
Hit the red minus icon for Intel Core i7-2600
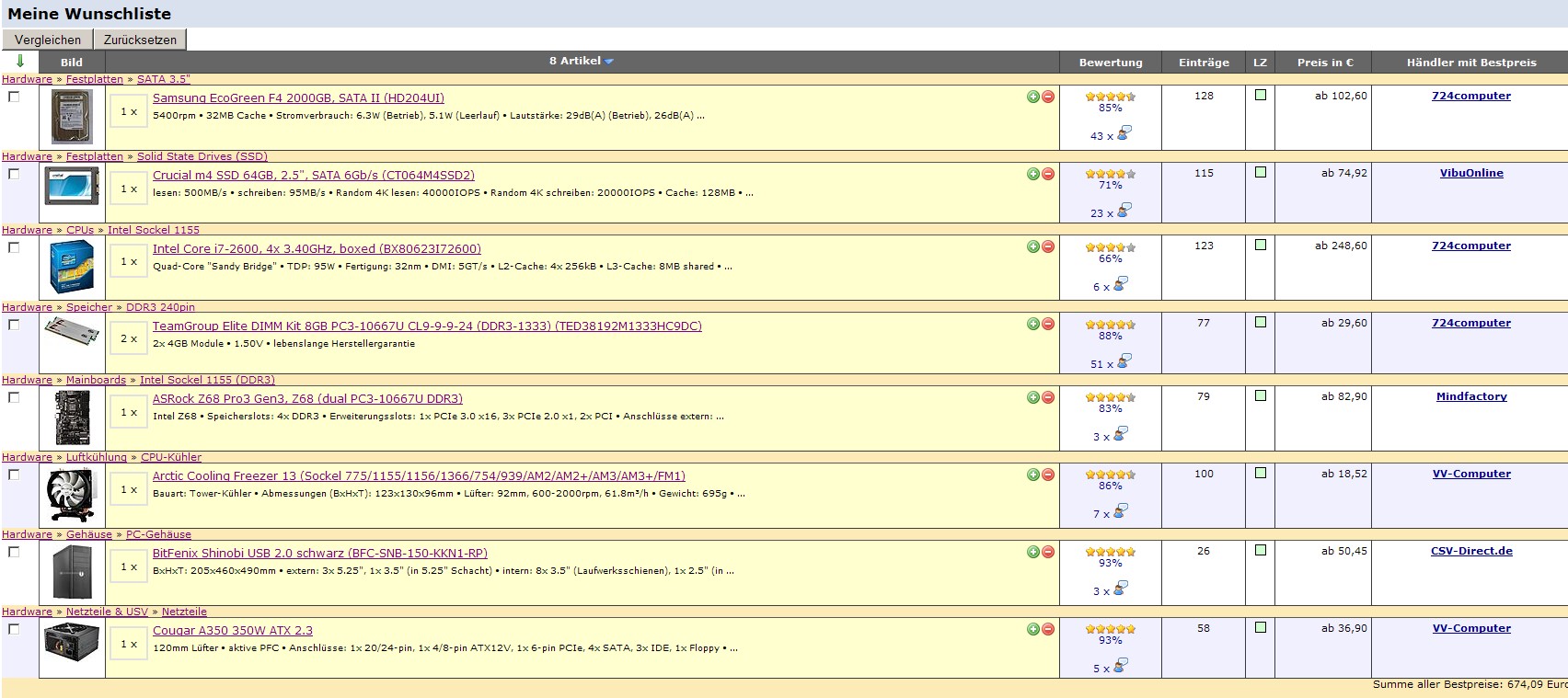click(x=1048, y=246)
